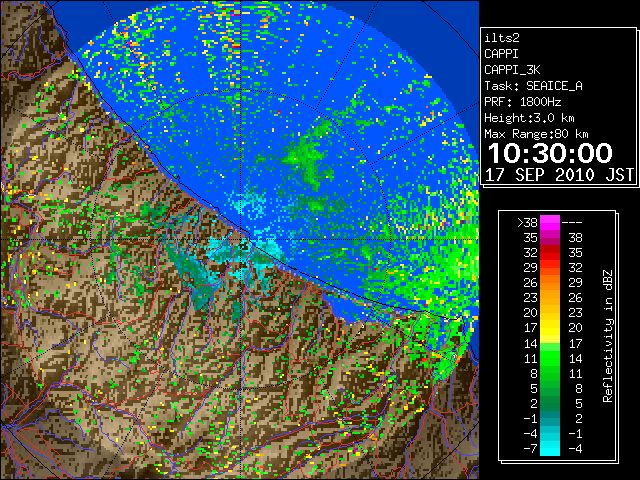
Task: Click the orange 26 to 29 dBZ legend swatch
Action: (550, 283)
